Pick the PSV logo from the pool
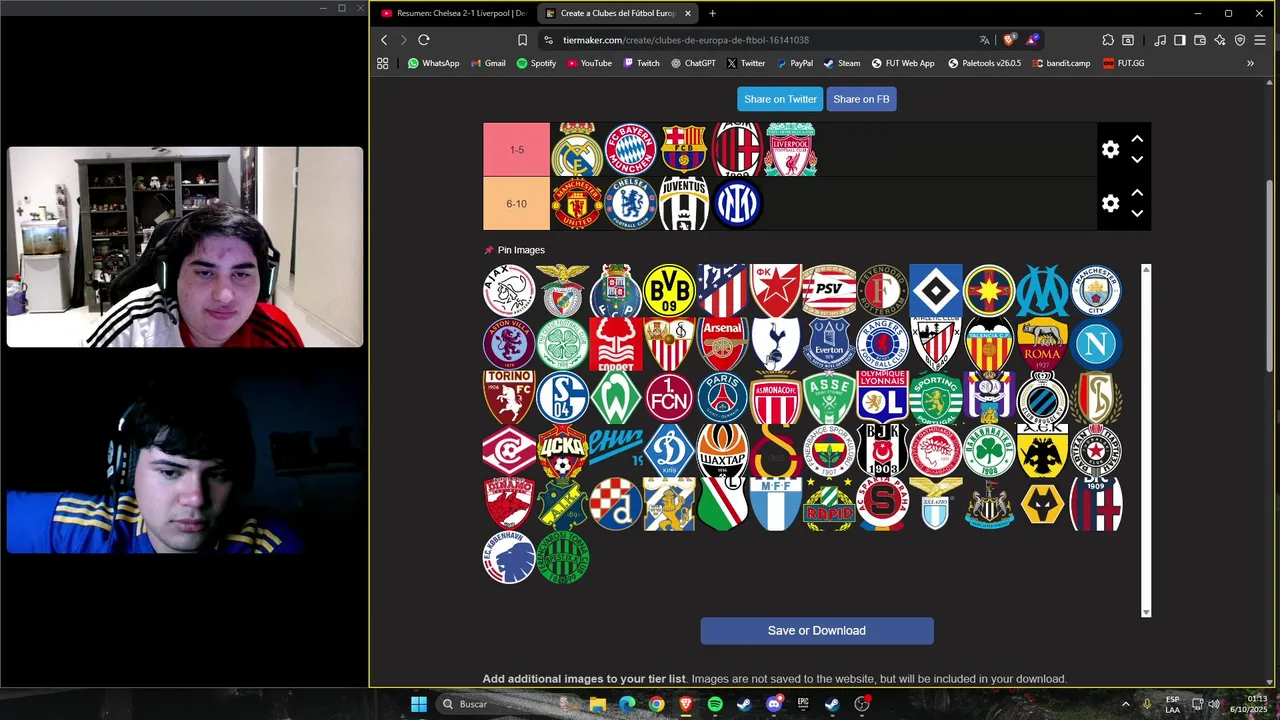The image size is (1280, 720). pos(829,290)
